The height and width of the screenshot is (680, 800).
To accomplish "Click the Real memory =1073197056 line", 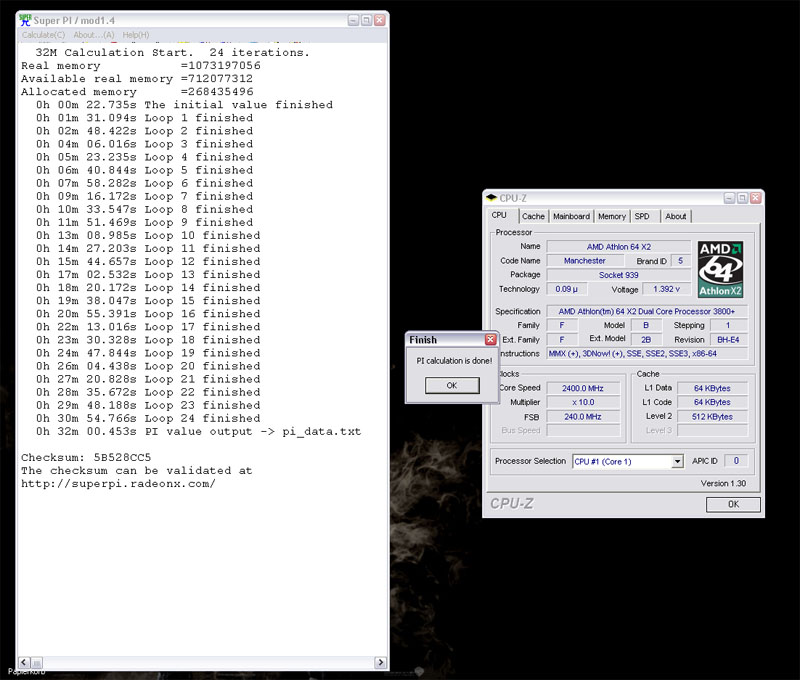I will click(x=141, y=66).
